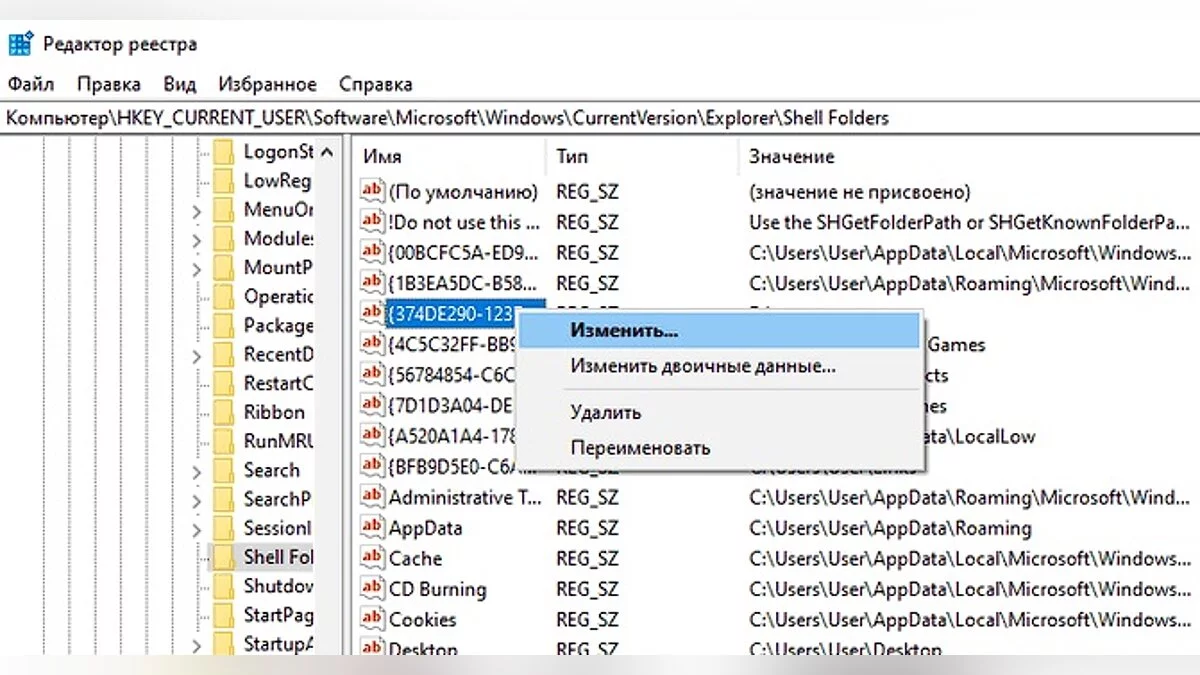1200x675 pixels.
Task: Click the value C:\Users\User\AppData\Roaming of AppData
Action: (x=890, y=528)
